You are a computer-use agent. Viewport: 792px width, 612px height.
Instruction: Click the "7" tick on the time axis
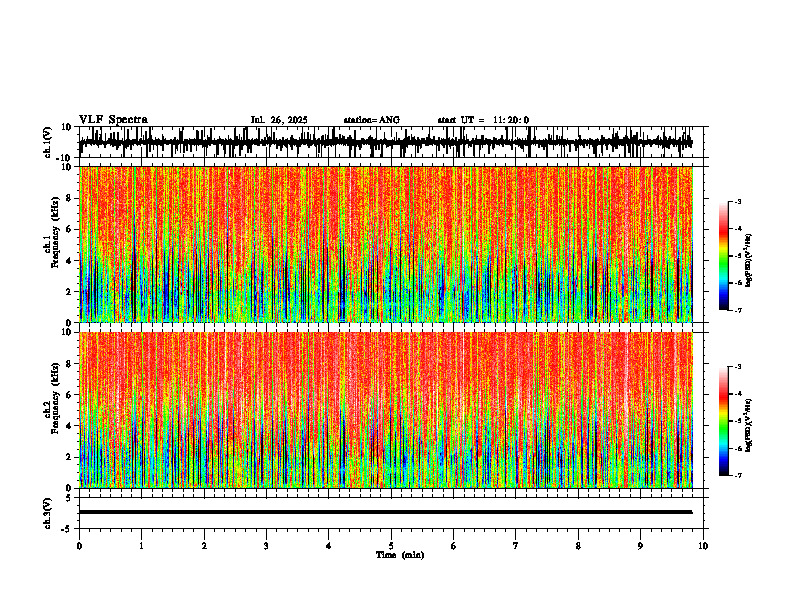516,546
